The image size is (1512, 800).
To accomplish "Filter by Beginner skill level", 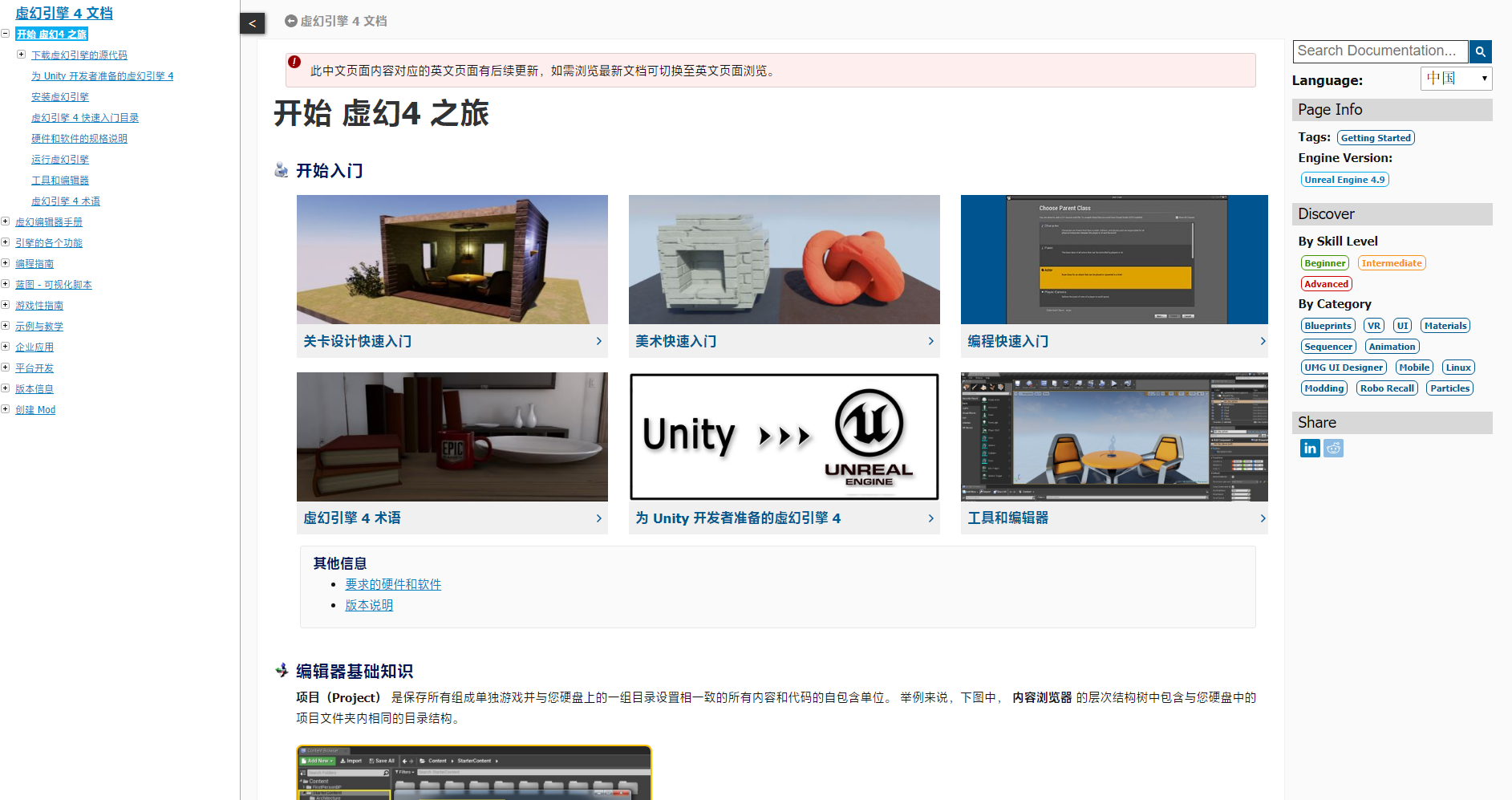I will click(x=1325, y=263).
